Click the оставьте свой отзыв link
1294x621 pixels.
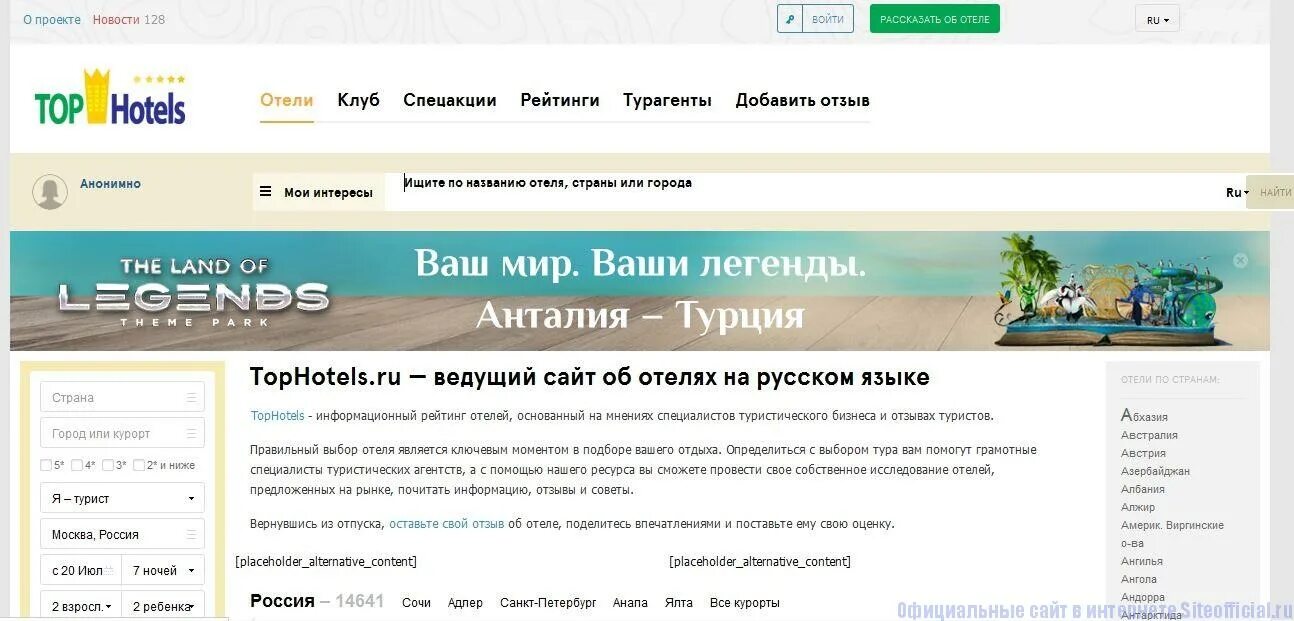(446, 524)
